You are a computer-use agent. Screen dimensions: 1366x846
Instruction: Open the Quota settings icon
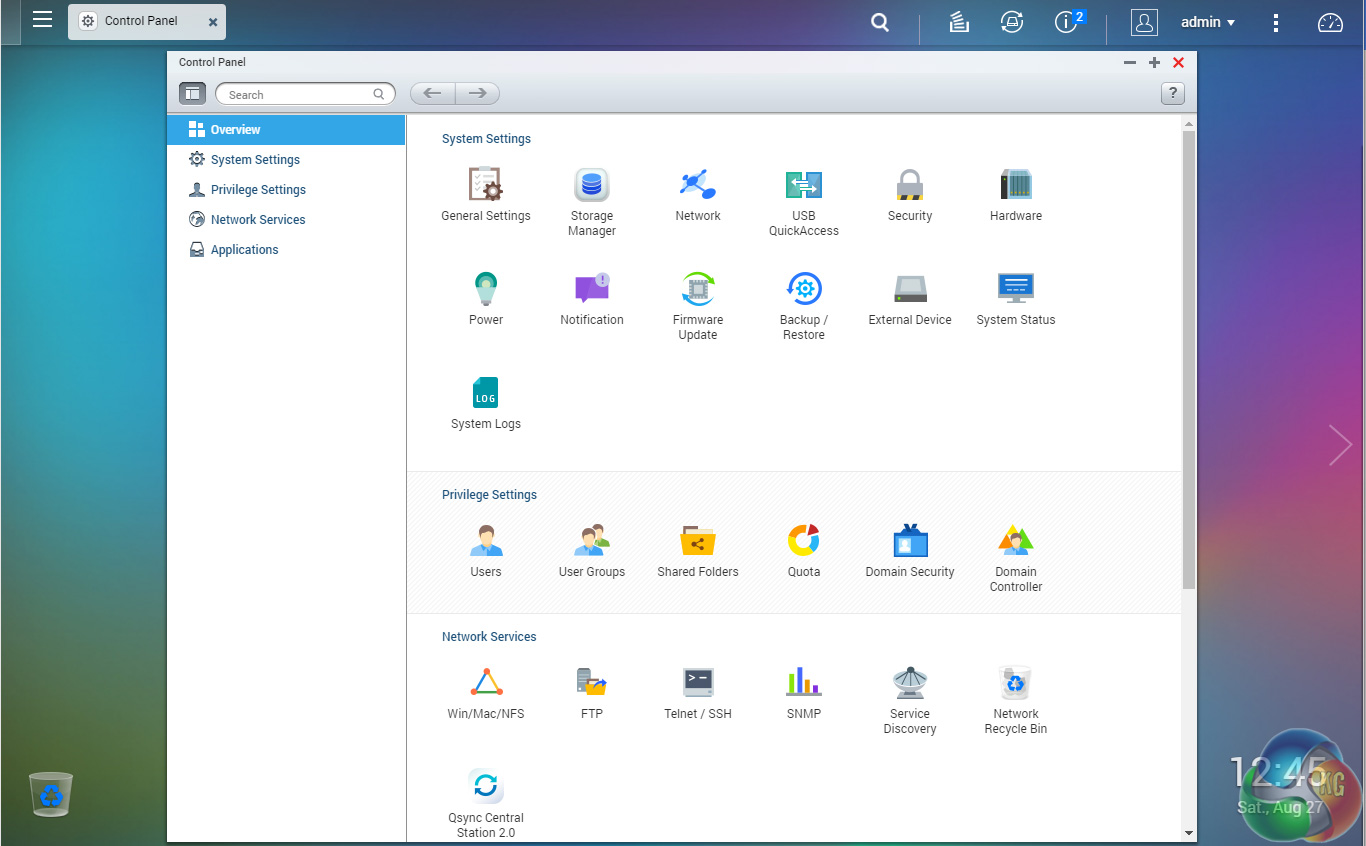[803, 542]
